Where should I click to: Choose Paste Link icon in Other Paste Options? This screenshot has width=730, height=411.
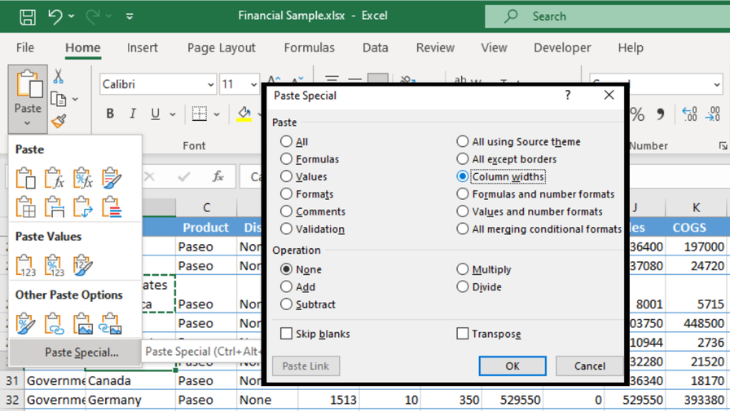coord(54,324)
